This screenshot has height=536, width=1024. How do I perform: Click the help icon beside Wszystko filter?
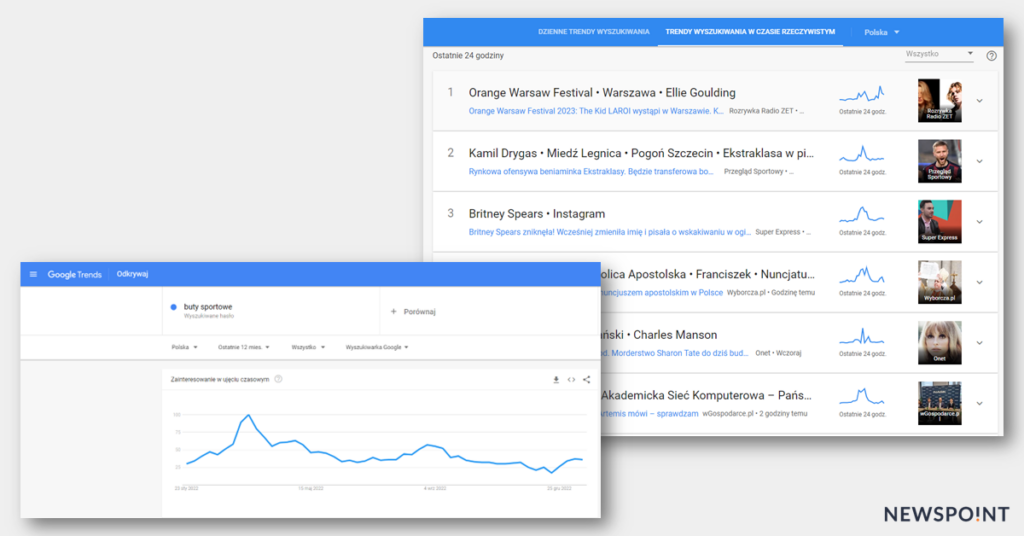coord(991,56)
